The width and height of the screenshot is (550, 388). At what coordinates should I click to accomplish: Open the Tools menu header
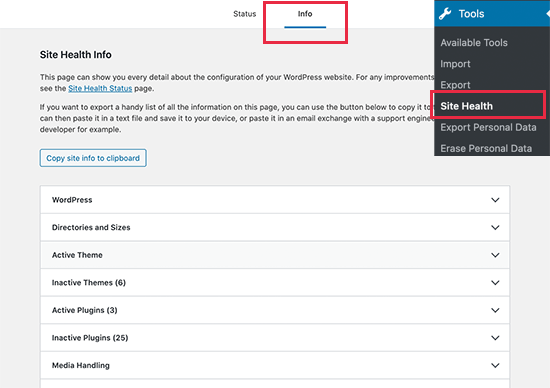click(x=492, y=14)
